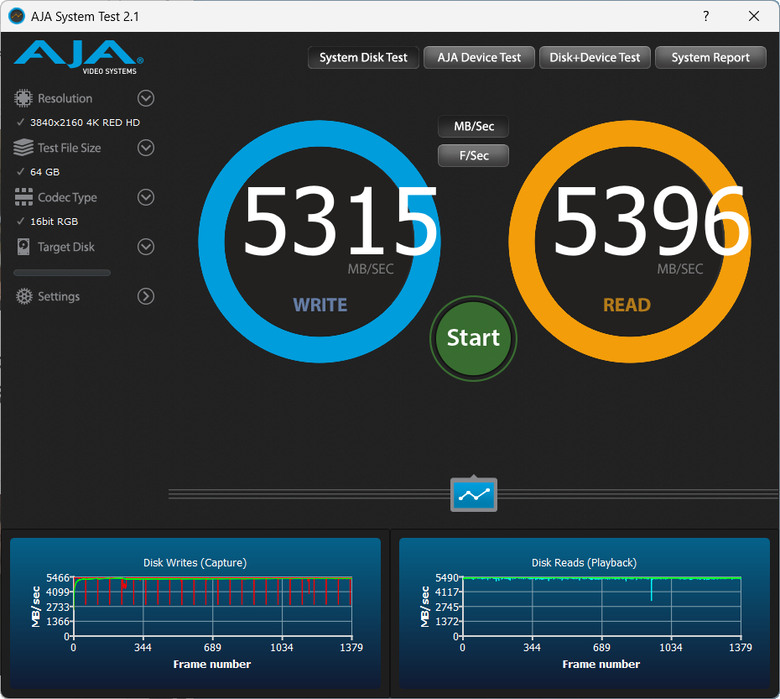This screenshot has width=780, height=699.
Task: Click the Codec Type label
Action: coord(67,198)
